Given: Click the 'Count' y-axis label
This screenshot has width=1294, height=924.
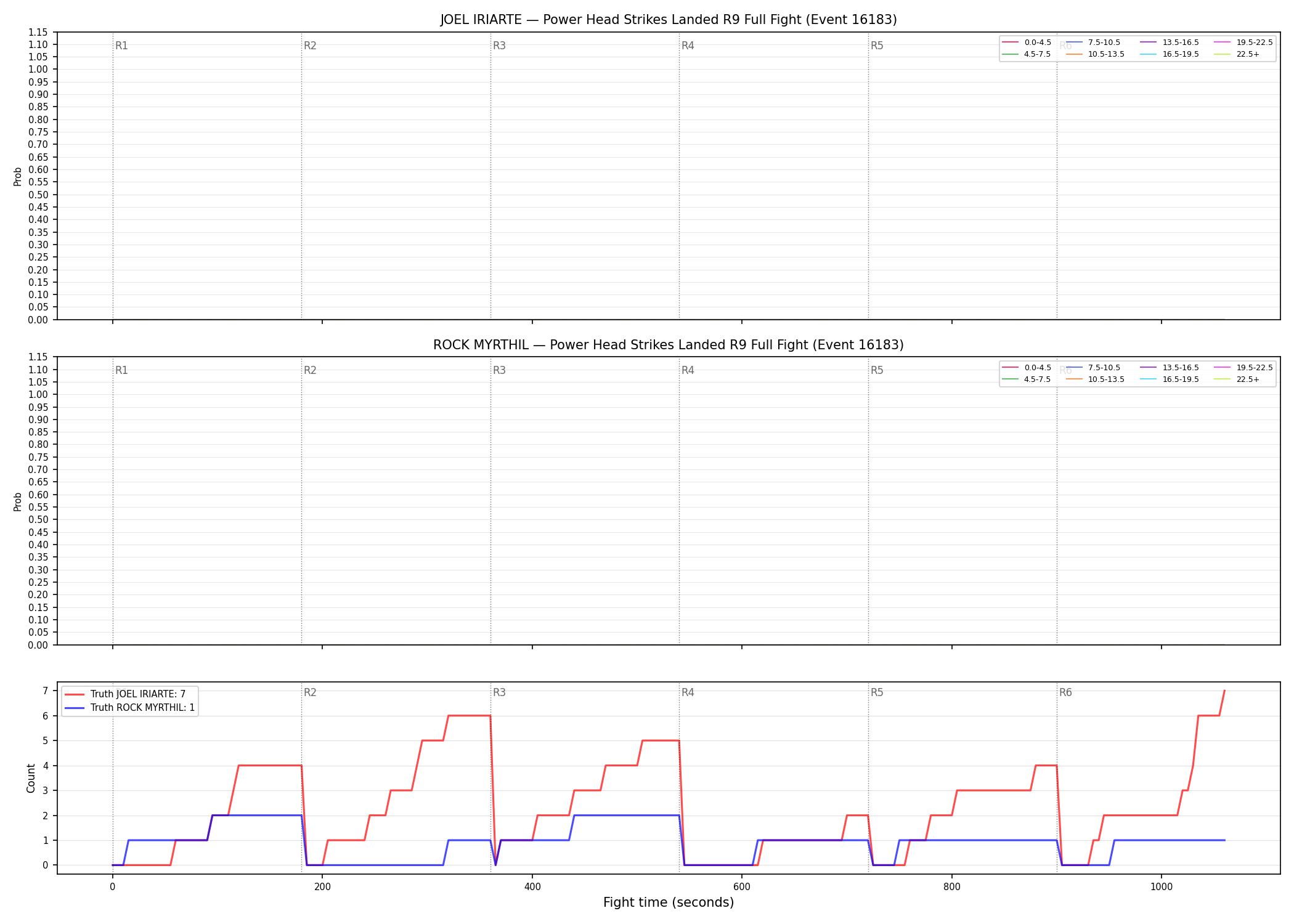Looking at the screenshot, I should pos(31,778).
